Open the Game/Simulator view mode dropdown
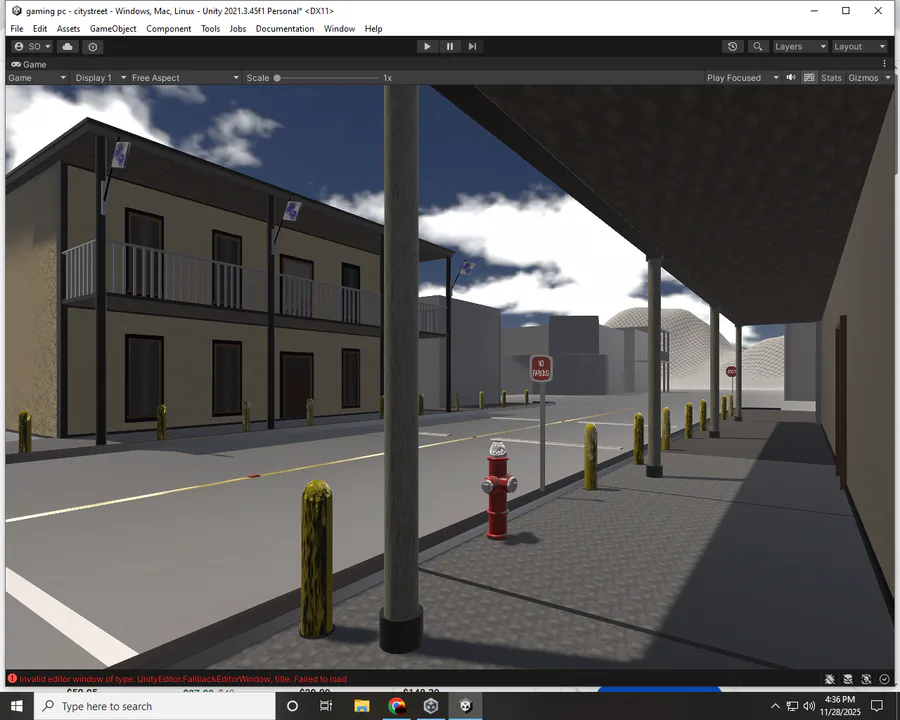Viewport: 900px width, 720px height. 37,78
